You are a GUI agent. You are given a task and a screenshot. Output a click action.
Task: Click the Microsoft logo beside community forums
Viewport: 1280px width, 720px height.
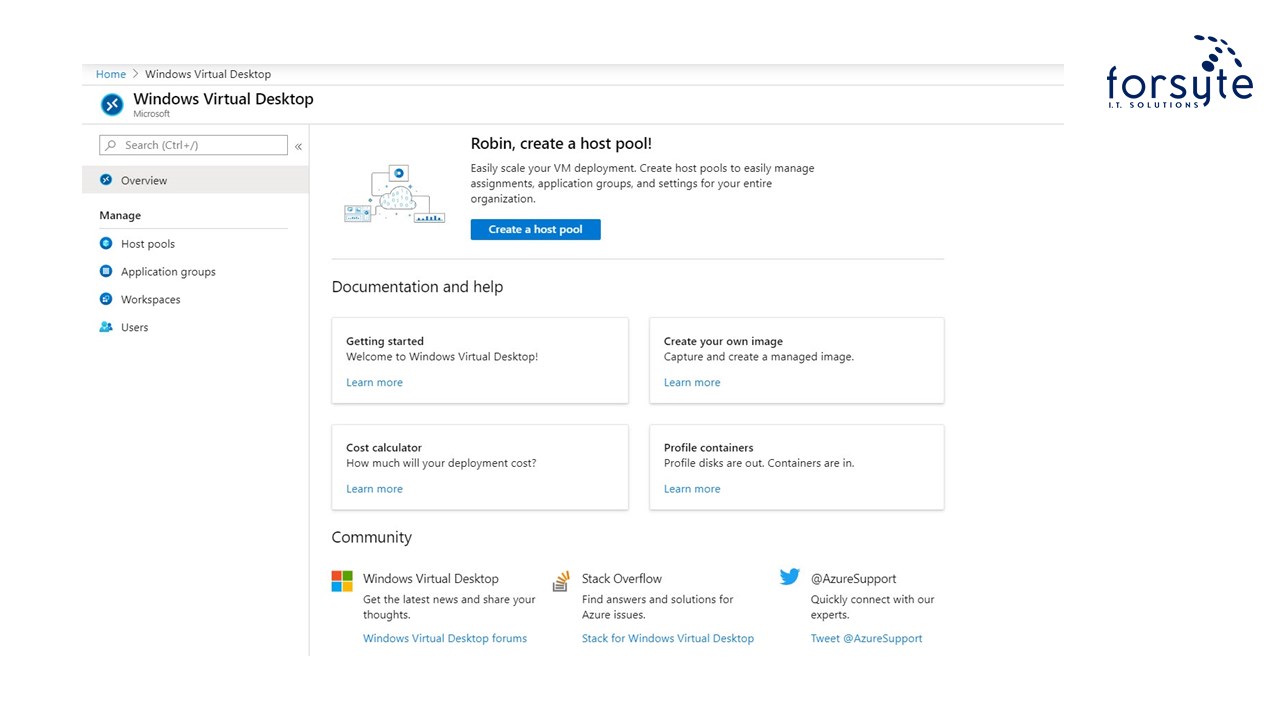(341, 579)
